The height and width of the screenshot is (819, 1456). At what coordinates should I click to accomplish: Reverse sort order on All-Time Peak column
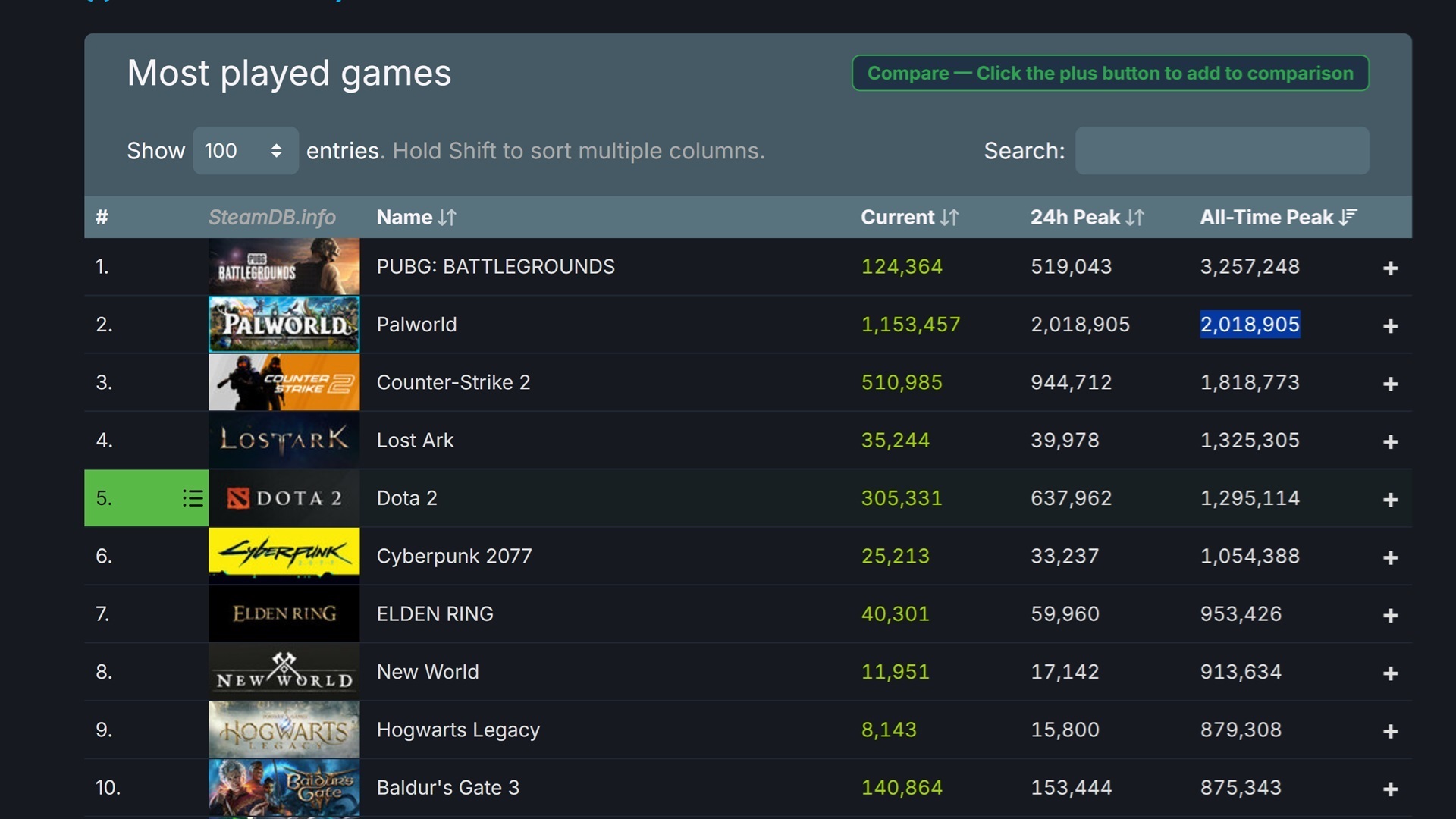coord(1279,217)
